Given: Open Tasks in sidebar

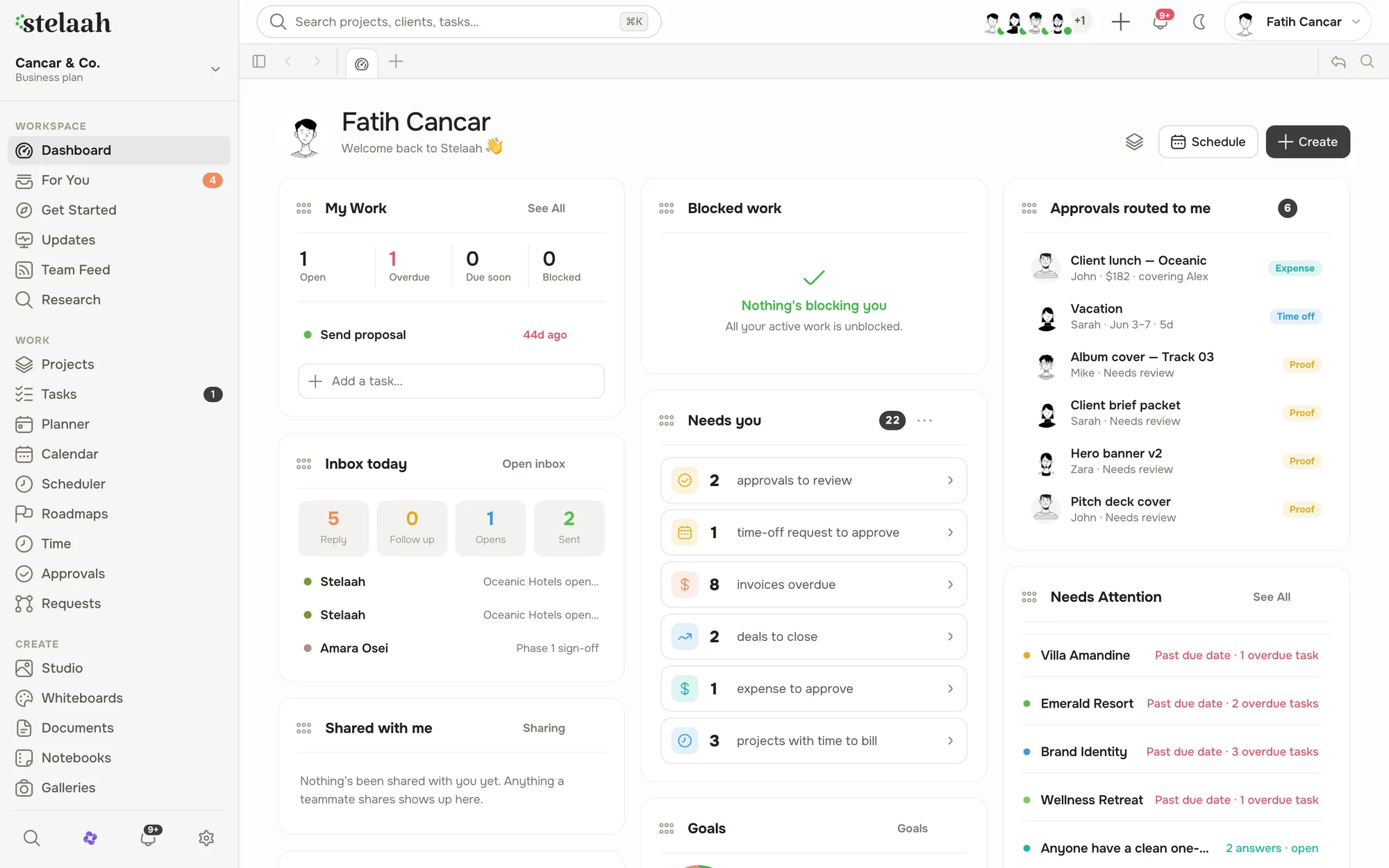Looking at the screenshot, I should point(119,394).
